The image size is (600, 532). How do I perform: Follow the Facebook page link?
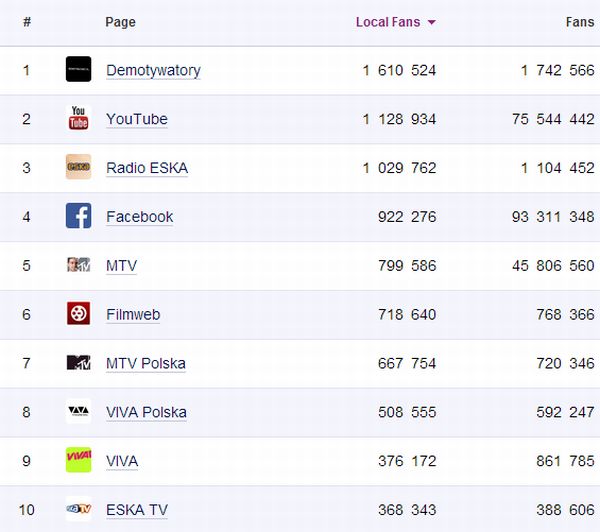[139, 216]
